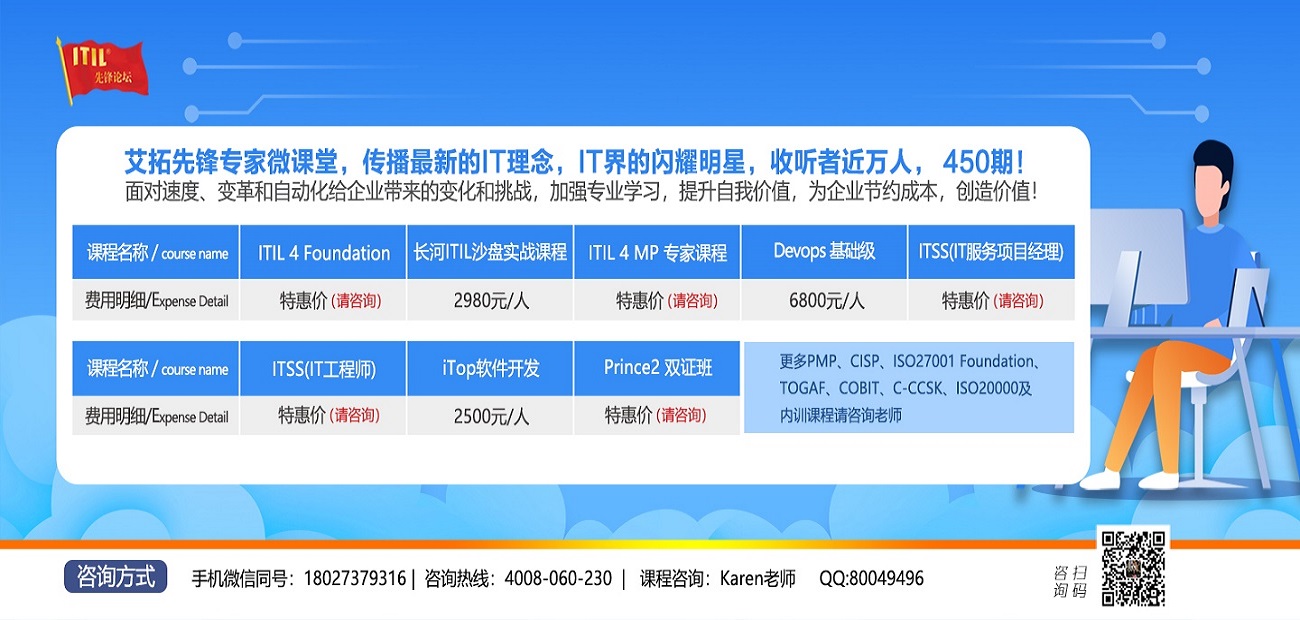Click the 特惠价 price under ITSS(IT服务项目经理)
This screenshot has height=620, width=1300.
[992, 300]
